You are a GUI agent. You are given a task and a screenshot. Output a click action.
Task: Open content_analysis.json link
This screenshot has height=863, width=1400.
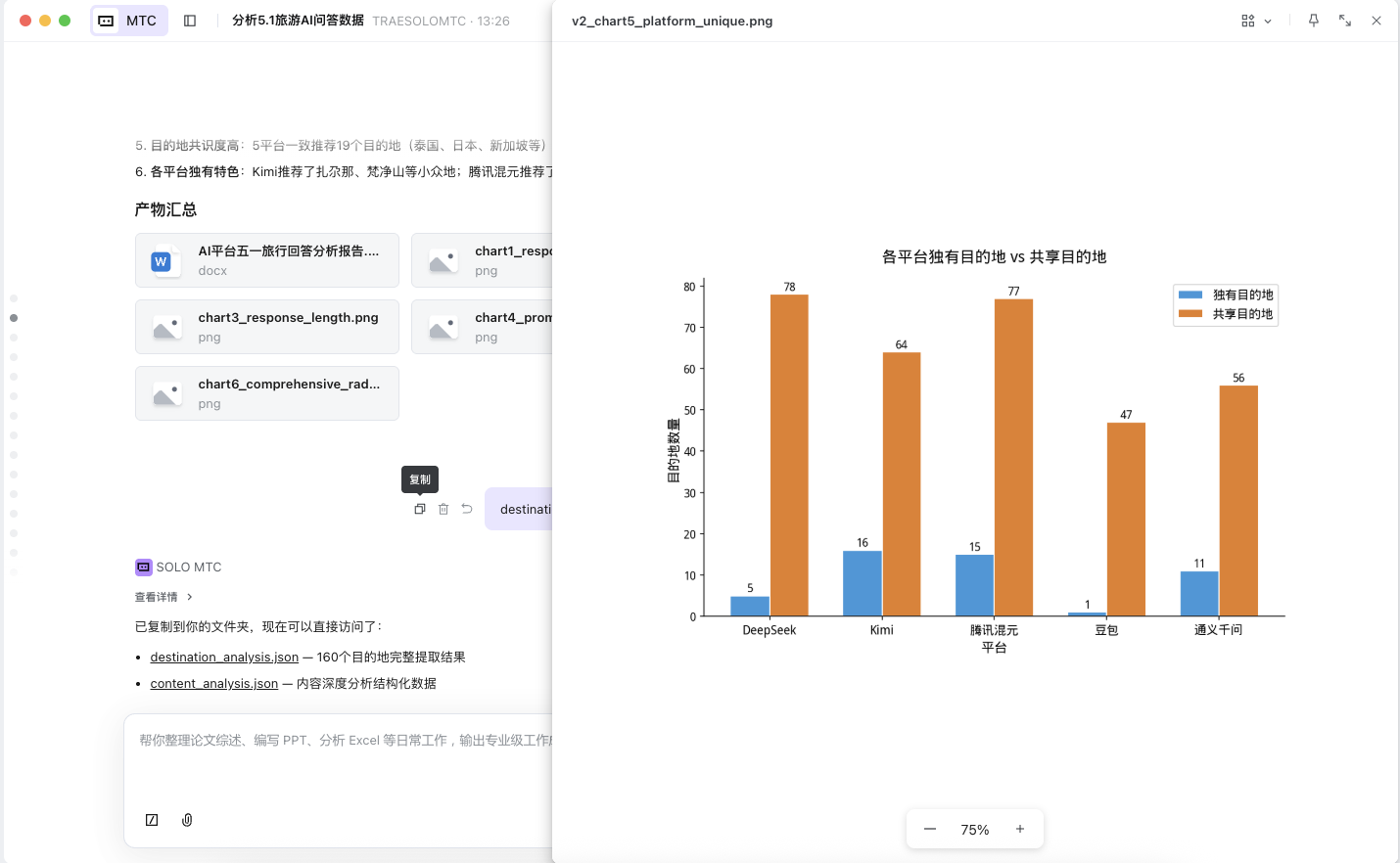[214, 684]
